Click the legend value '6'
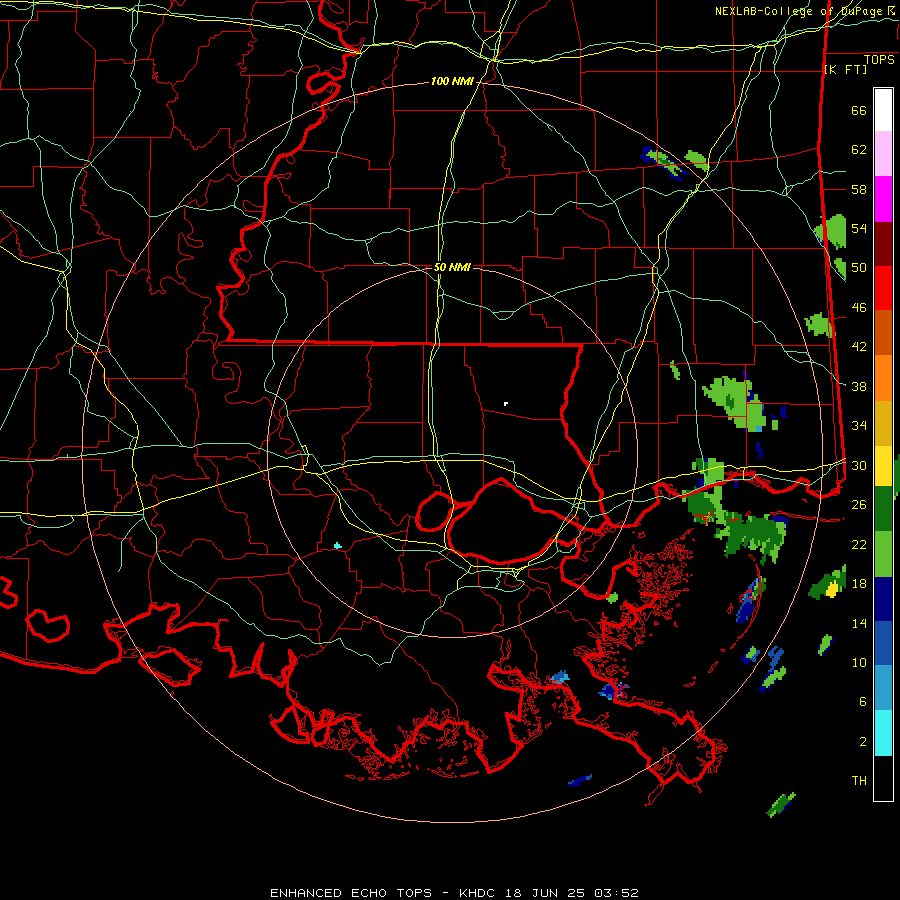The height and width of the screenshot is (900, 900). [863, 702]
